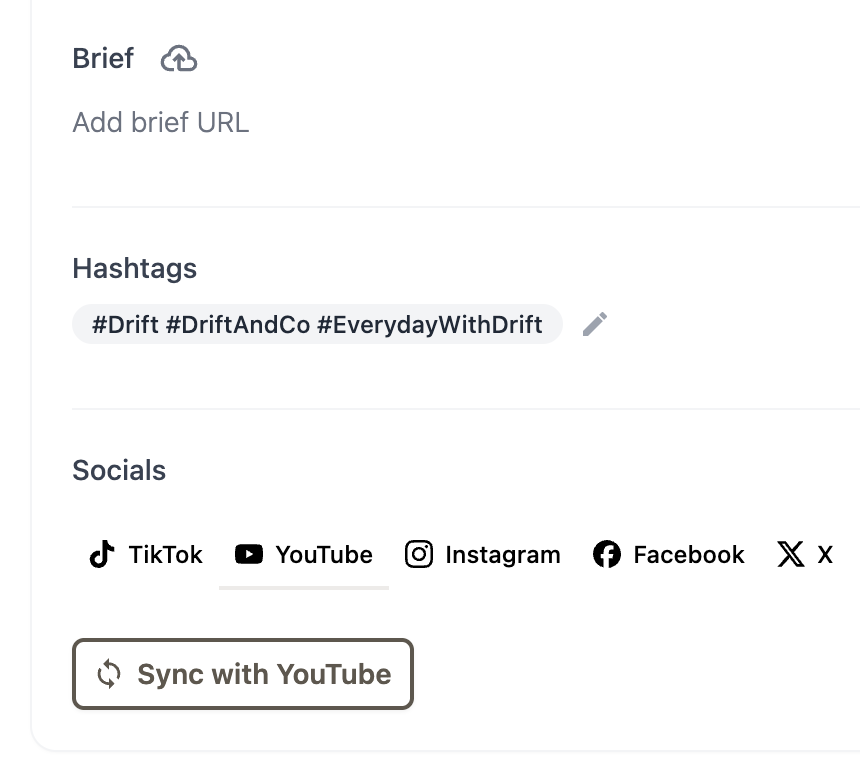This screenshot has height=776, width=860.
Task: Click the #DriftAndCo hashtag text
Action: [x=238, y=325]
